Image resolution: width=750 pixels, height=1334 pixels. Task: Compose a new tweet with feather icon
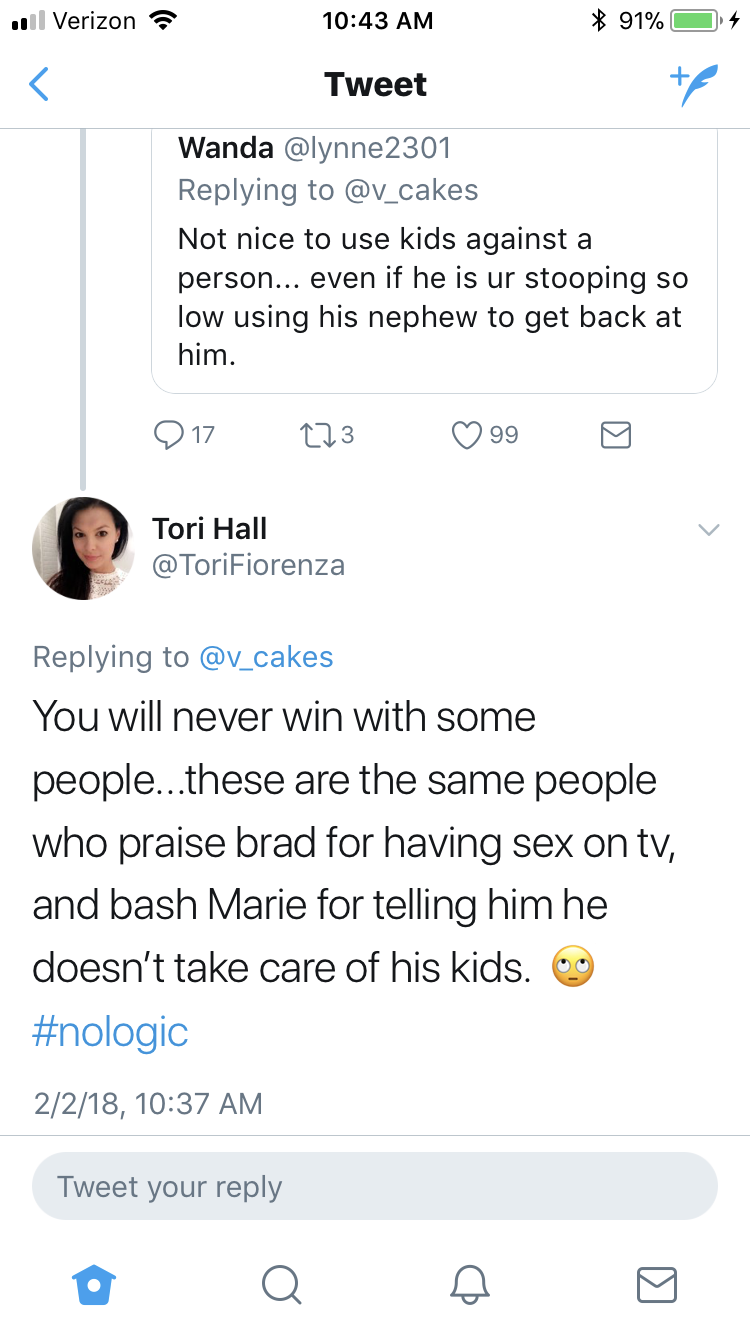693,85
